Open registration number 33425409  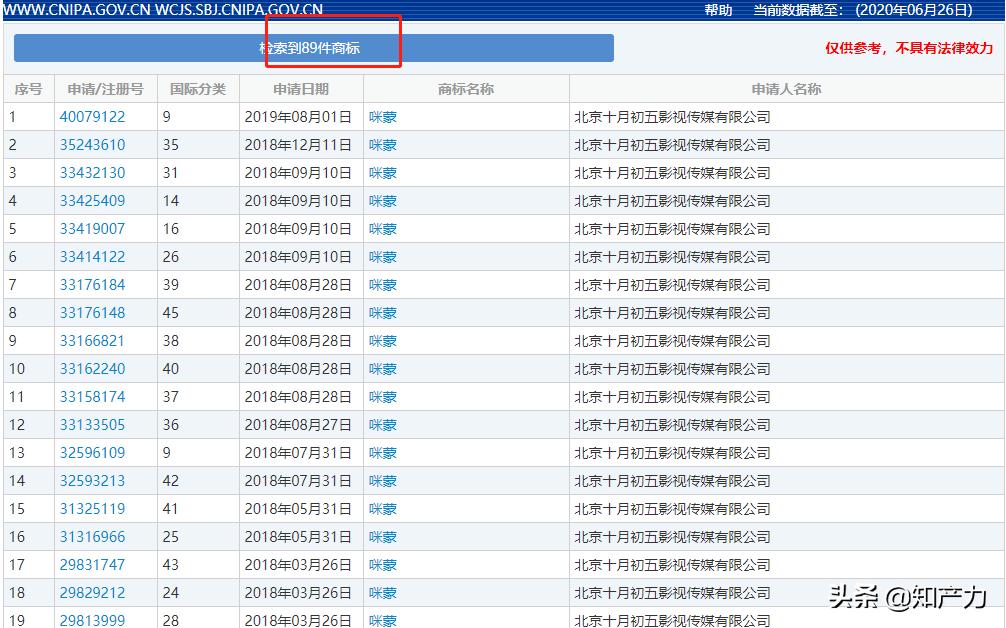[92, 201]
